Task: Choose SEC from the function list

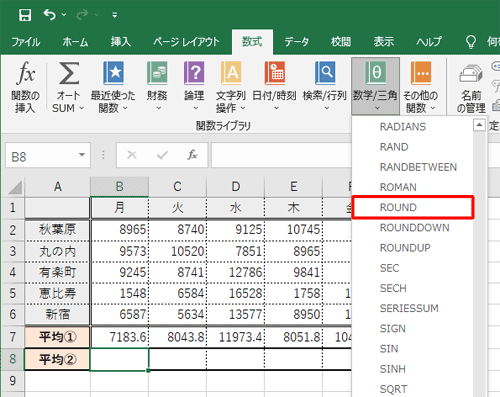Action: 389,268
